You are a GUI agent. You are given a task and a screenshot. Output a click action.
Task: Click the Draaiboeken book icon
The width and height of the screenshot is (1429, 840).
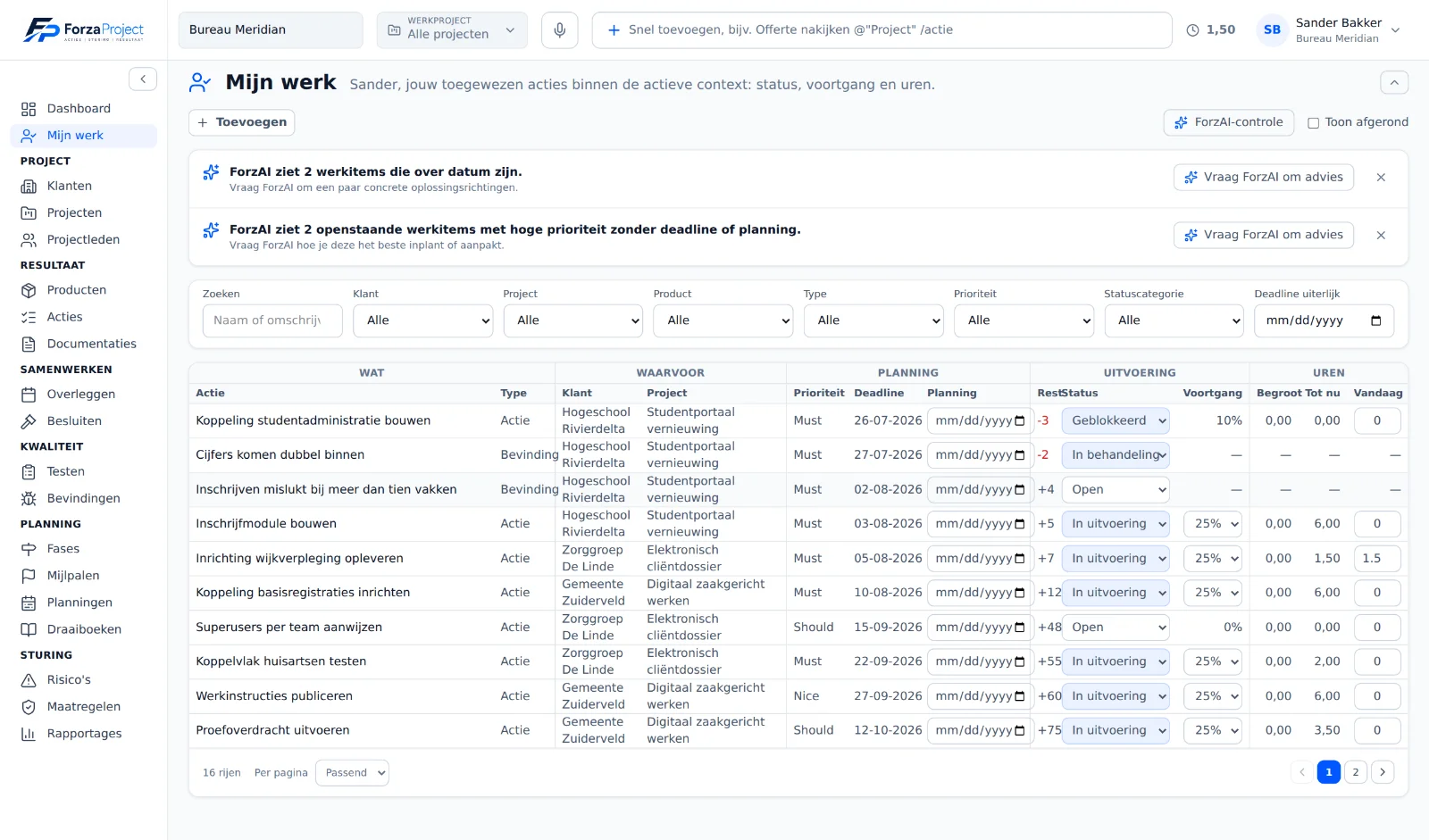29,629
